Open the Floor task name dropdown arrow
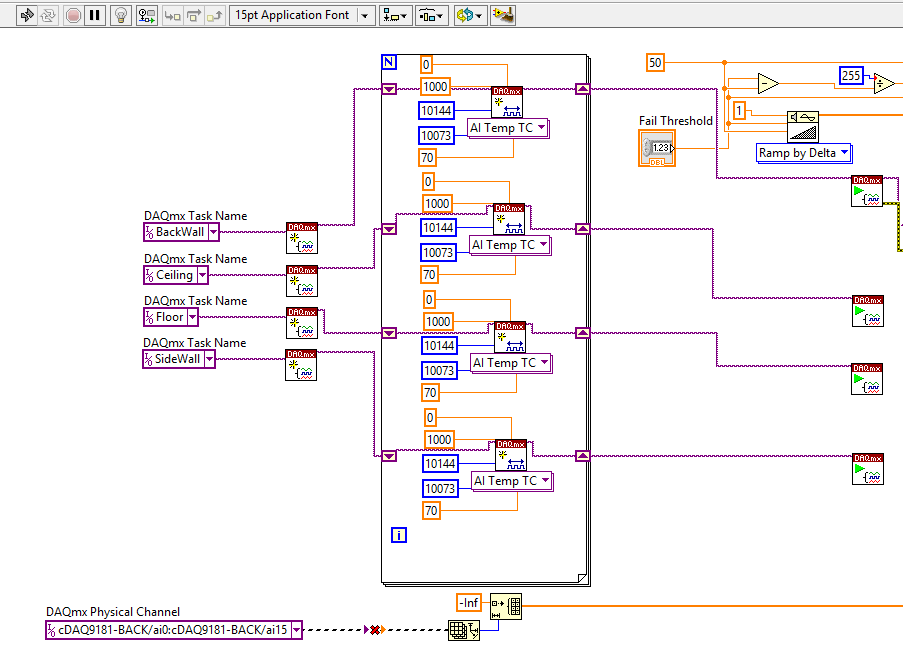903x653 pixels. (192, 317)
